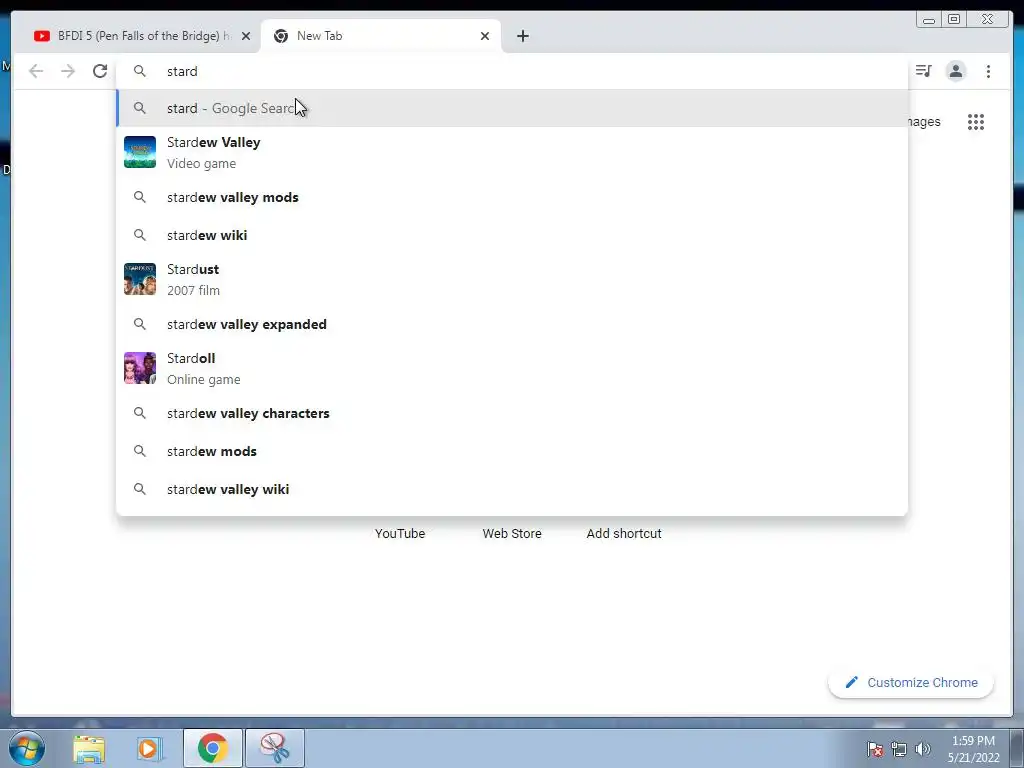Select the New Tab tab

[x=381, y=36]
